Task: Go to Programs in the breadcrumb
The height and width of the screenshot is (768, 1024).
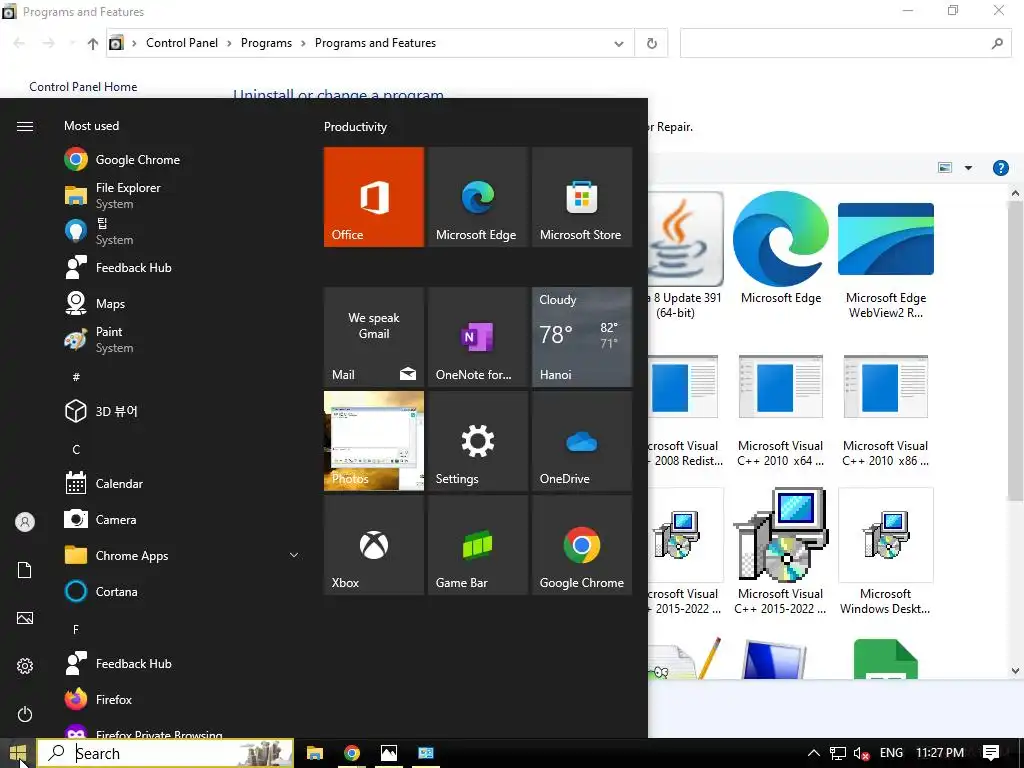Action: click(x=266, y=43)
